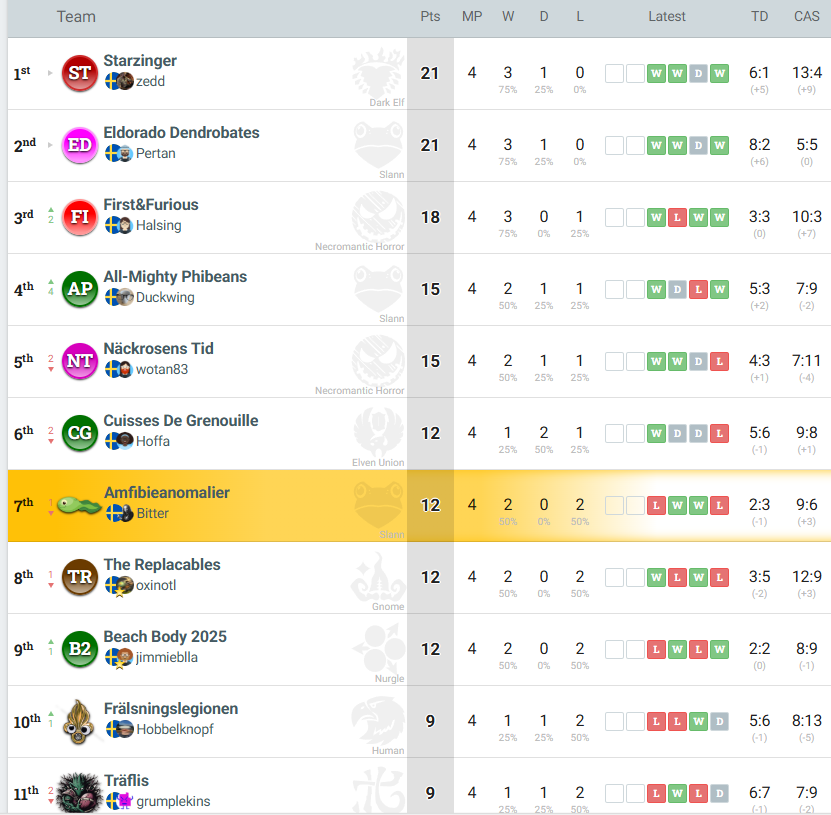Click the Eldorado Dendrobates "ED" badge
Viewport: 831px width, 815px height.
[x=80, y=146]
